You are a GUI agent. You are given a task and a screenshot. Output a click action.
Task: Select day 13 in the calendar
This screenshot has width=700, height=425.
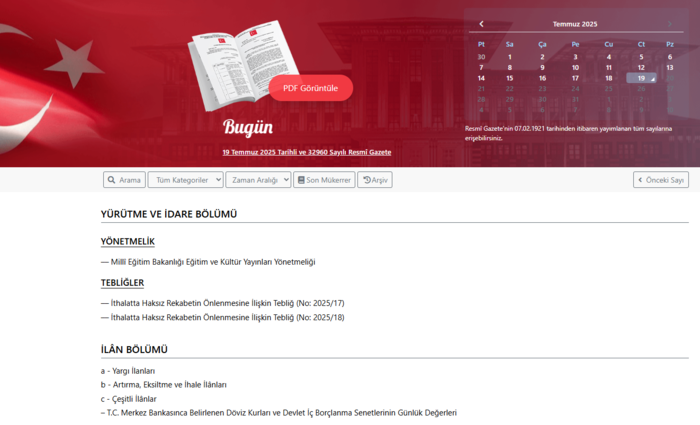670,67
